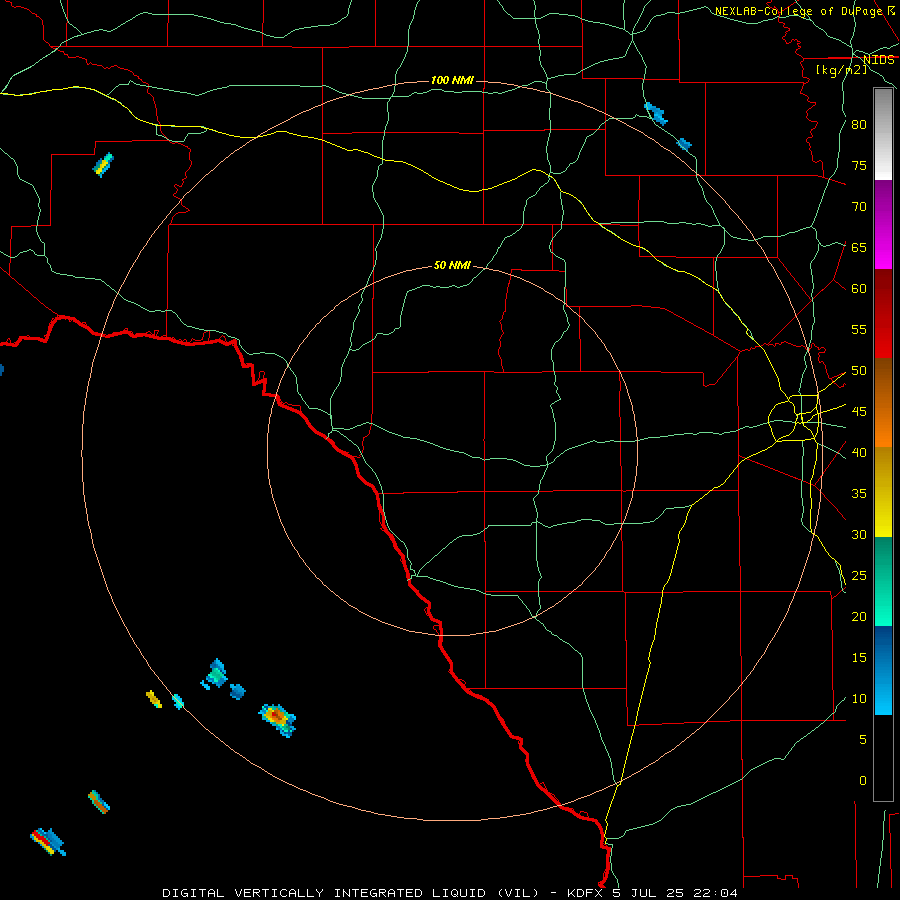This screenshot has width=900, height=900.
Task: Click the legend value '25'
Action: tap(859, 576)
